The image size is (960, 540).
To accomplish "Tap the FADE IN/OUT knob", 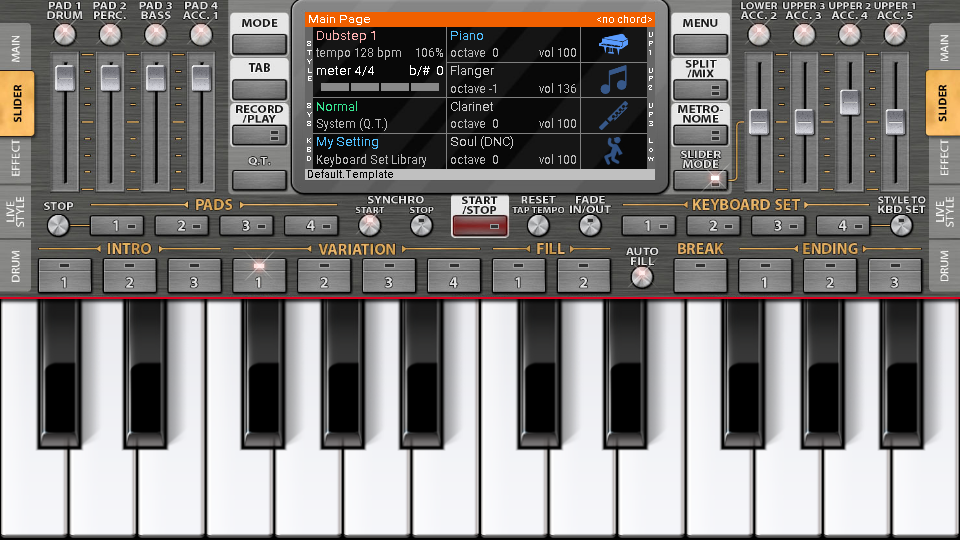I will 590,226.
